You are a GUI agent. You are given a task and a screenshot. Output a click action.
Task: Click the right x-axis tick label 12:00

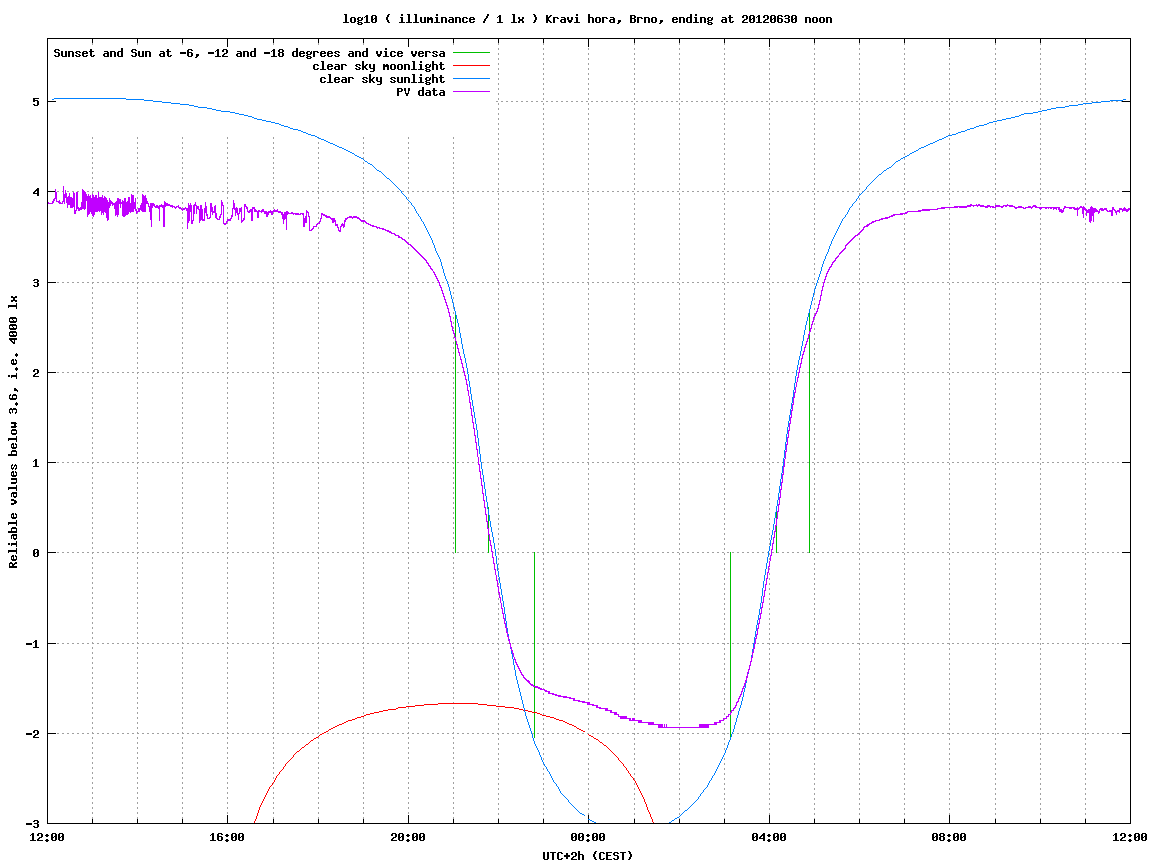(1130, 837)
